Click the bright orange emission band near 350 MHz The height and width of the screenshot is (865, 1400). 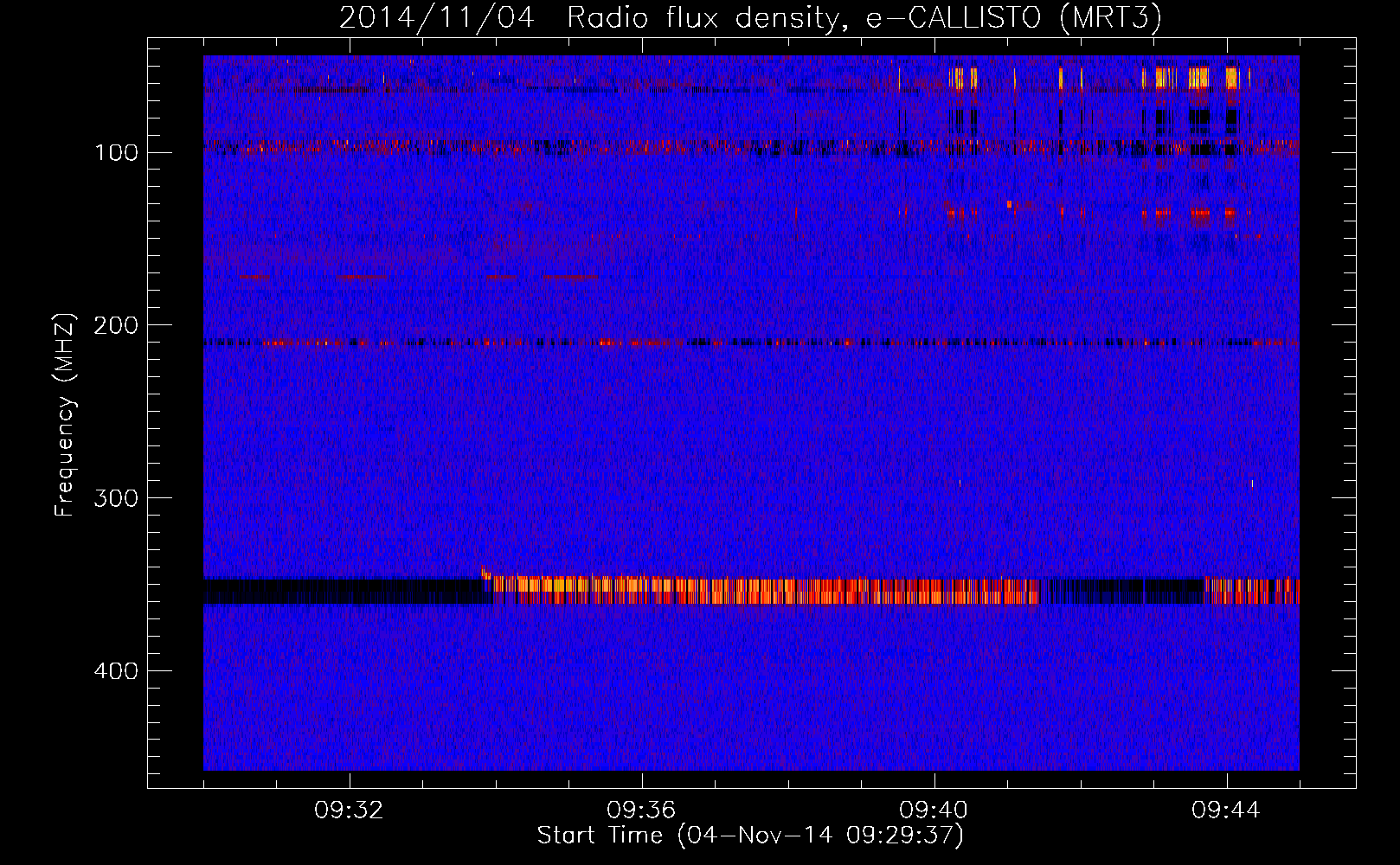point(761,591)
